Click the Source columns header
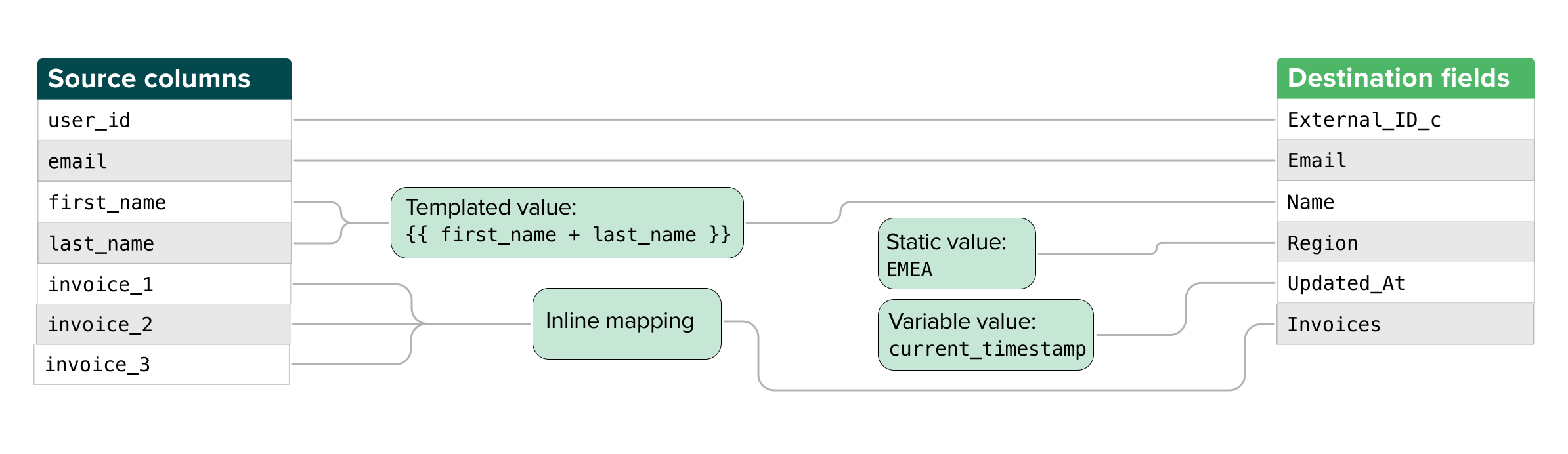1568x454 pixels. pos(164,79)
